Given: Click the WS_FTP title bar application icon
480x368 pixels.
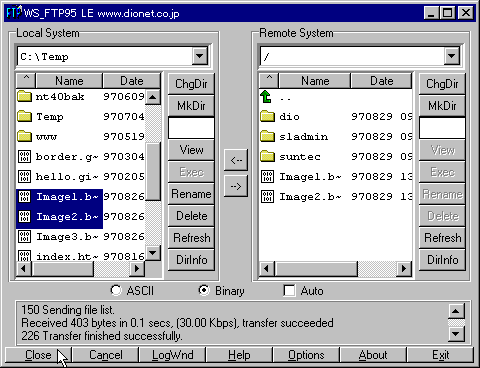Looking at the screenshot, I should [14, 13].
